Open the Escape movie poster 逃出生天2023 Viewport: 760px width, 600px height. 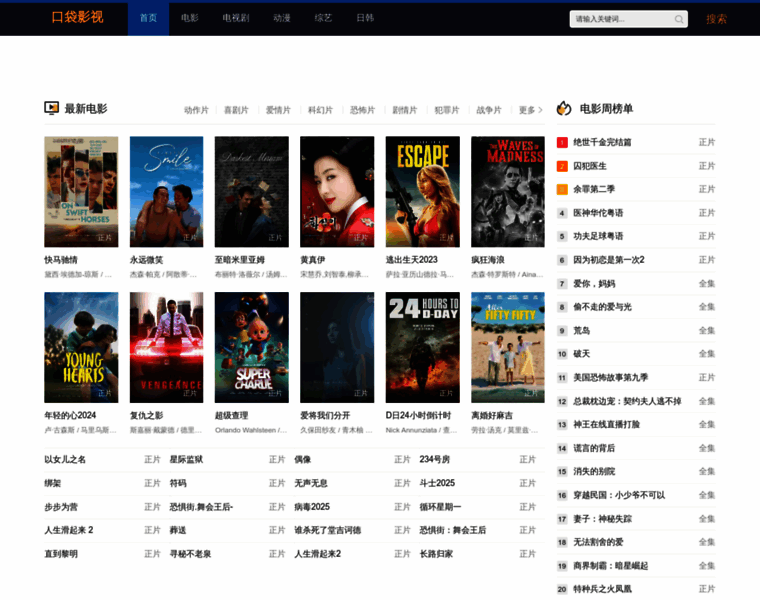pyautogui.click(x=423, y=192)
